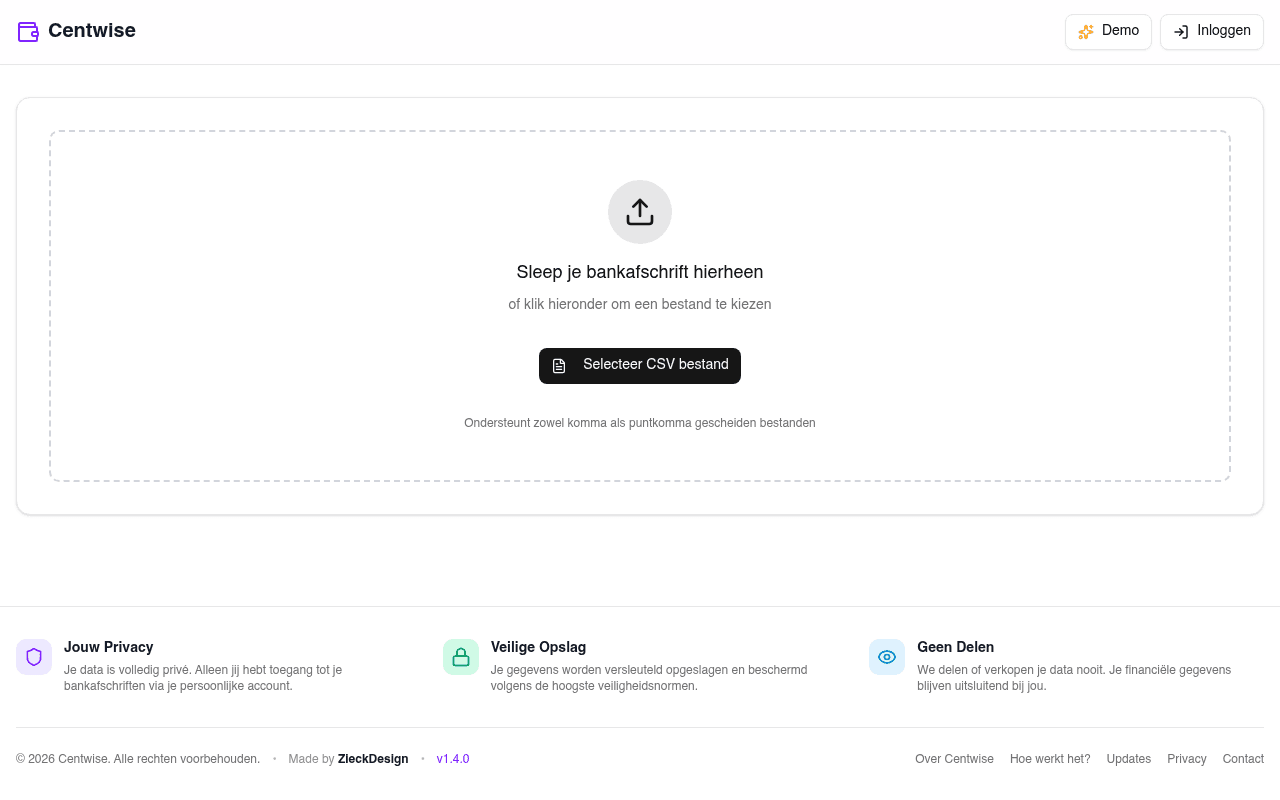Open the Contact page

[1242, 759]
